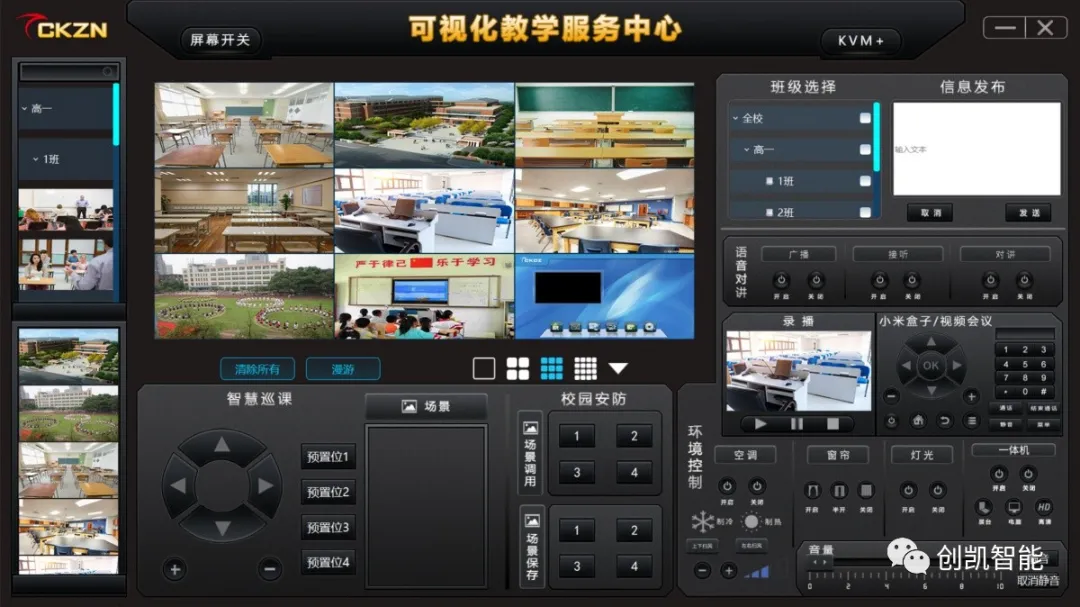Check the 全校 checkbox in class selection

pyautogui.click(x=865, y=118)
